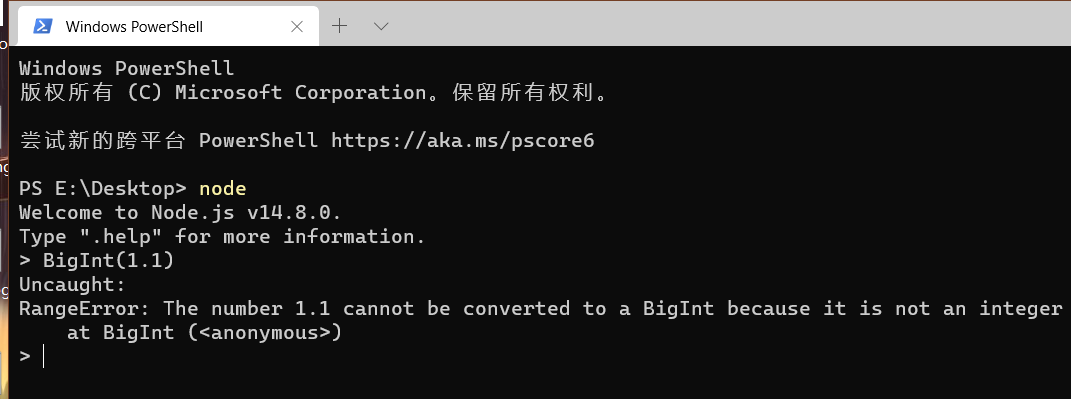1071x399 pixels.
Task: Click the PS E:\Desktop> prompt text
Action: (x=102, y=189)
